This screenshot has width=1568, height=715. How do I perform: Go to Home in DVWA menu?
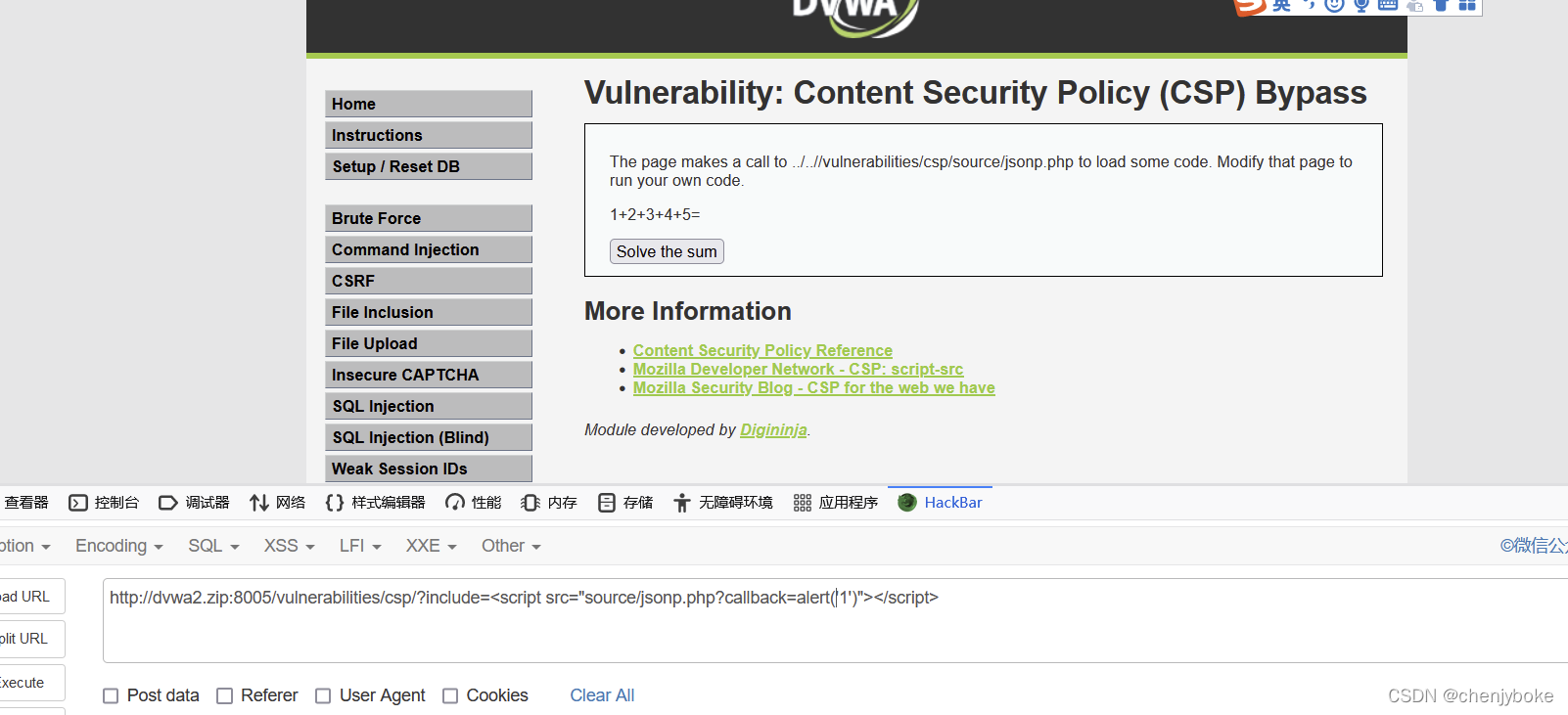[429, 104]
